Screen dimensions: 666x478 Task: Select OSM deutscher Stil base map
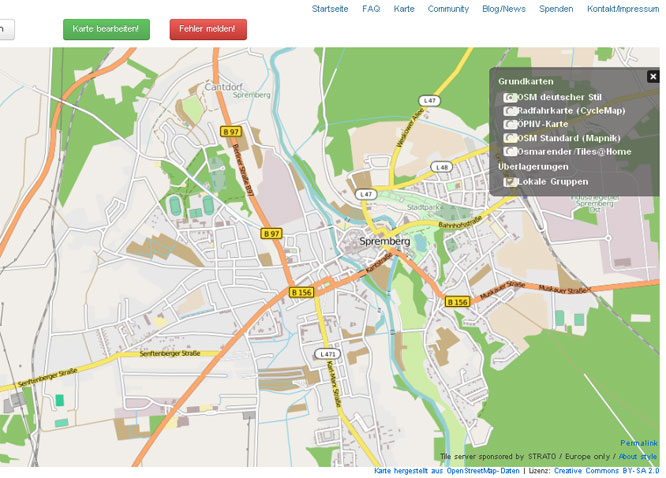coord(511,97)
